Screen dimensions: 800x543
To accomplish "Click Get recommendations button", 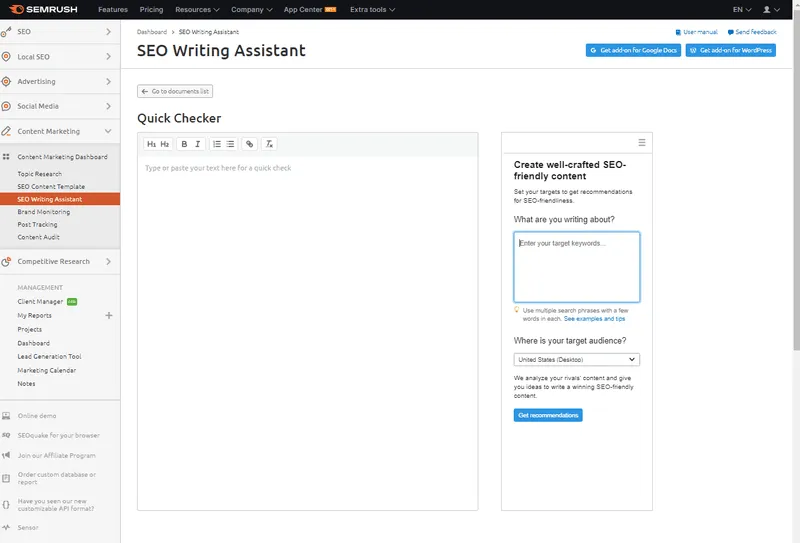I will pos(548,415).
